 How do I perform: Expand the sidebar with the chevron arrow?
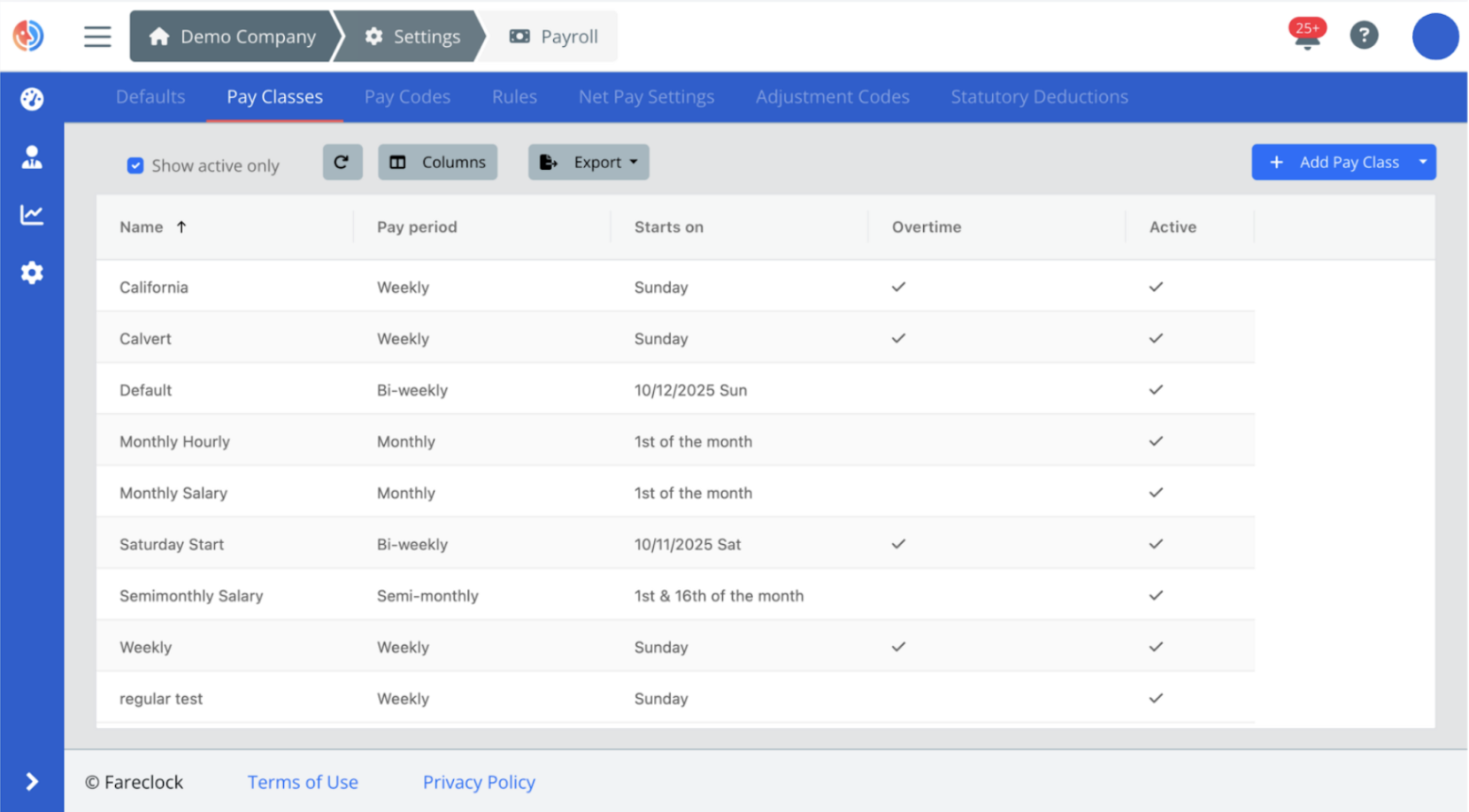tap(32, 781)
